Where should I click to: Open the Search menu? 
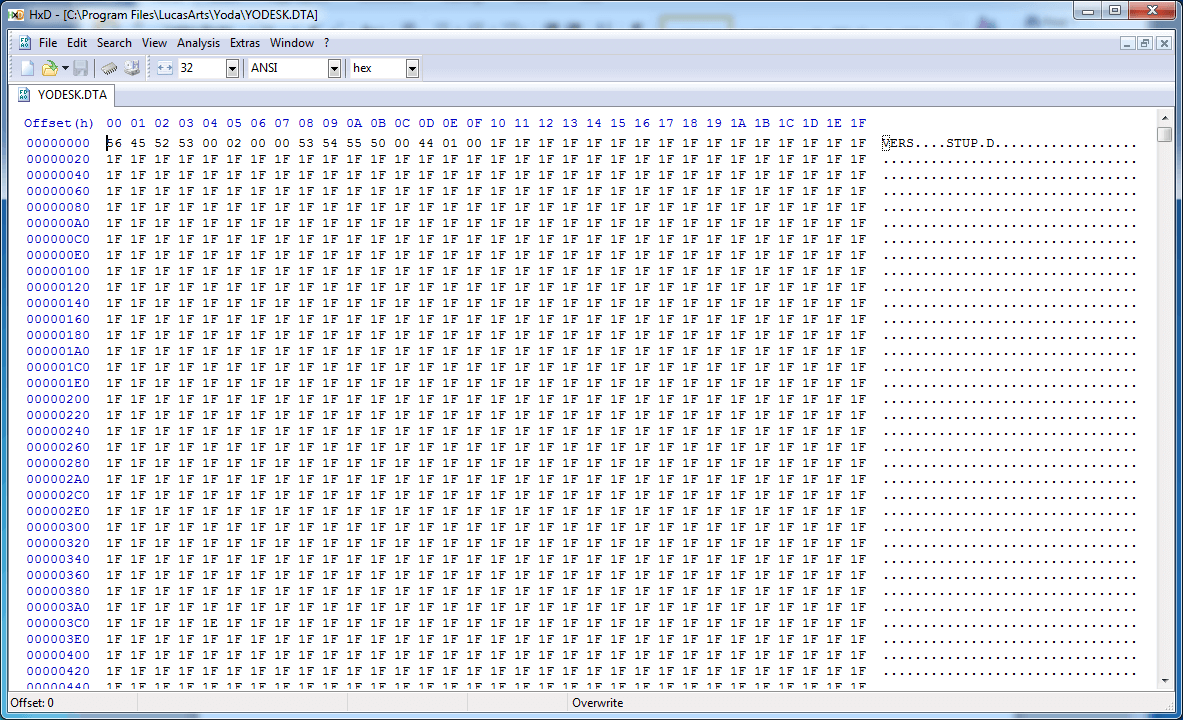[114, 43]
